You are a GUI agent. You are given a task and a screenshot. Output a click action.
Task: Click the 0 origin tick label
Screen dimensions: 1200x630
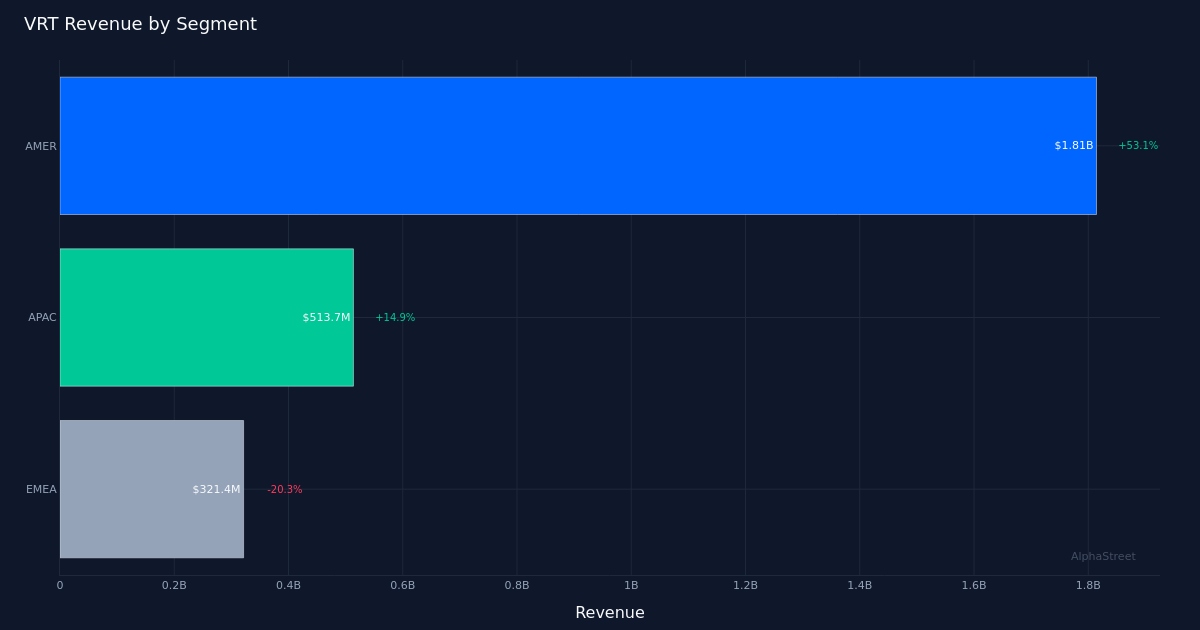point(60,585)
